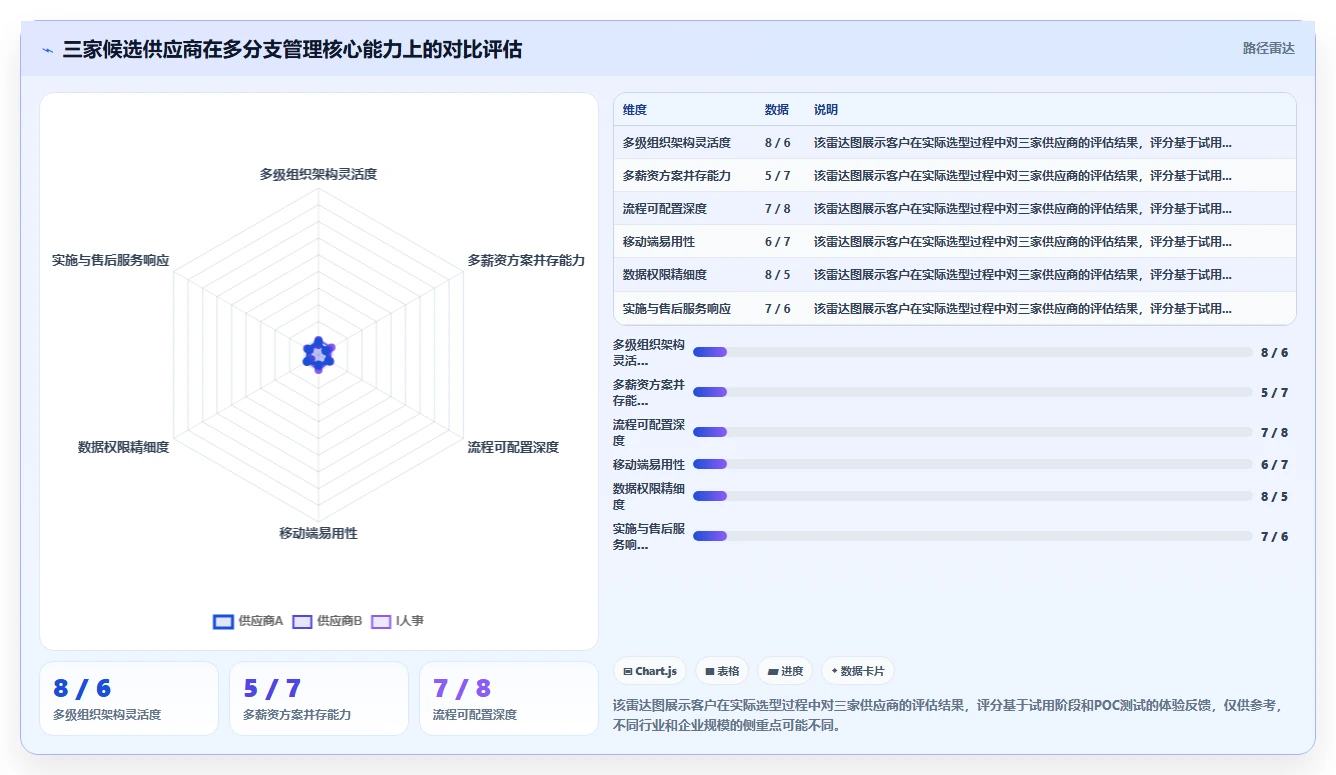Click progress bar for 实施与售后服务响应

972,536
